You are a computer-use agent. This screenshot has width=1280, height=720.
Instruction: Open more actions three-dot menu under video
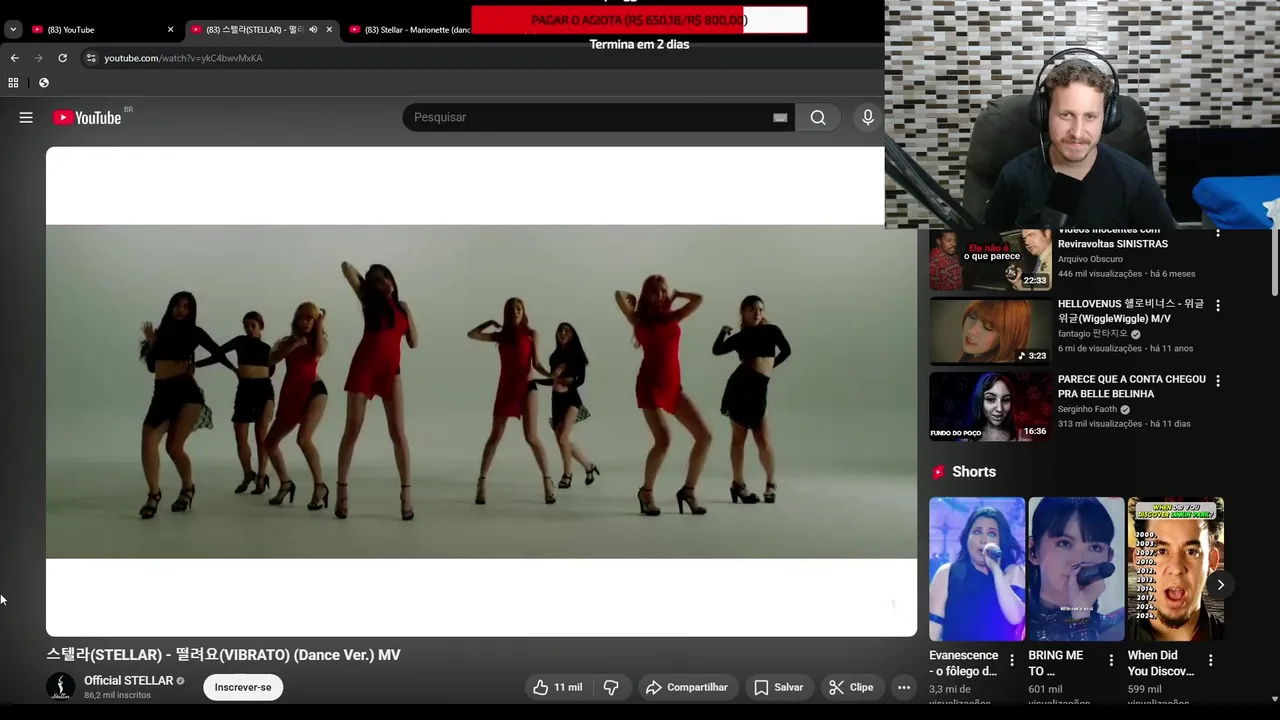tap(904, 687)
